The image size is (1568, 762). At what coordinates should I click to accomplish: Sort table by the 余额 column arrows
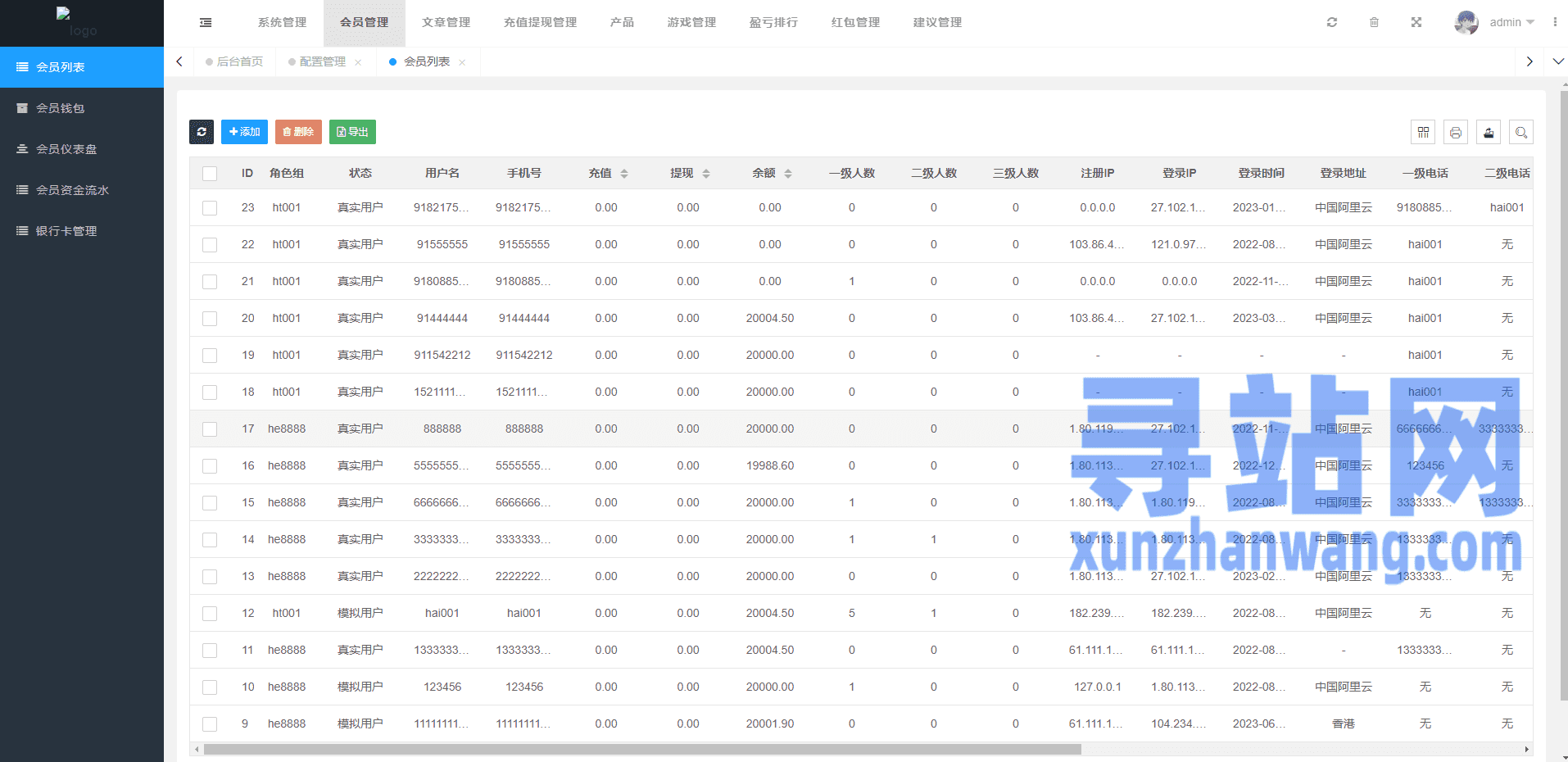click(x=788, y=174)
